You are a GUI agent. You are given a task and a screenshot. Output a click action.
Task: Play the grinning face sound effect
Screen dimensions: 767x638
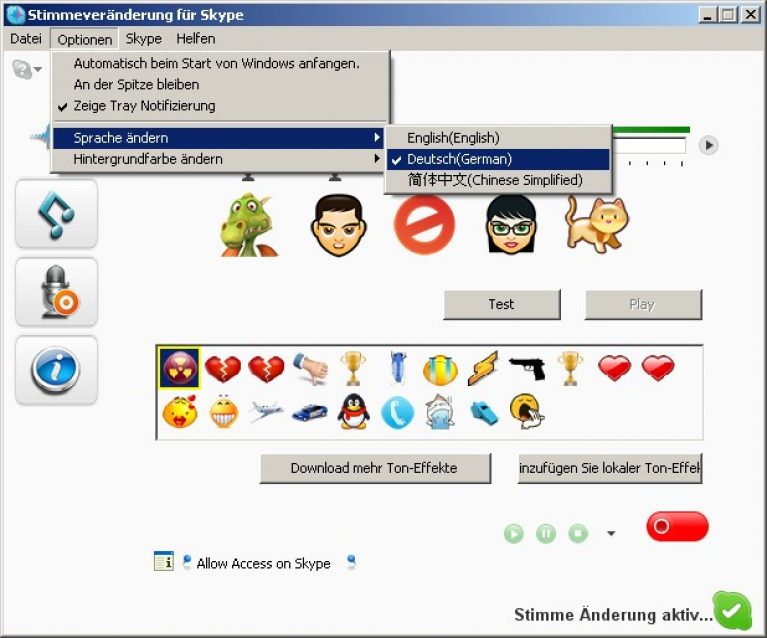coord(224,412)
